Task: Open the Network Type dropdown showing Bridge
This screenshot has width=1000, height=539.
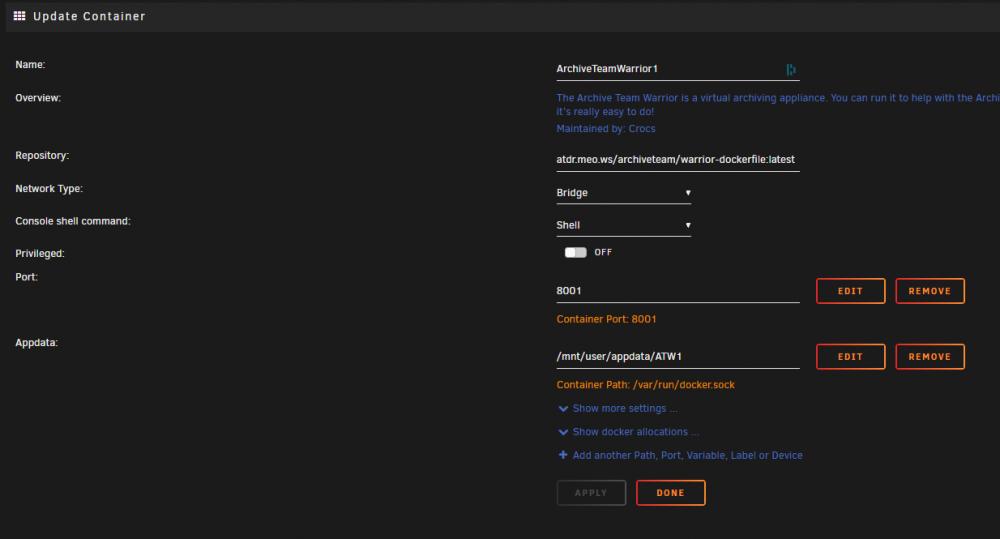Action: click(x=624, y=193)
